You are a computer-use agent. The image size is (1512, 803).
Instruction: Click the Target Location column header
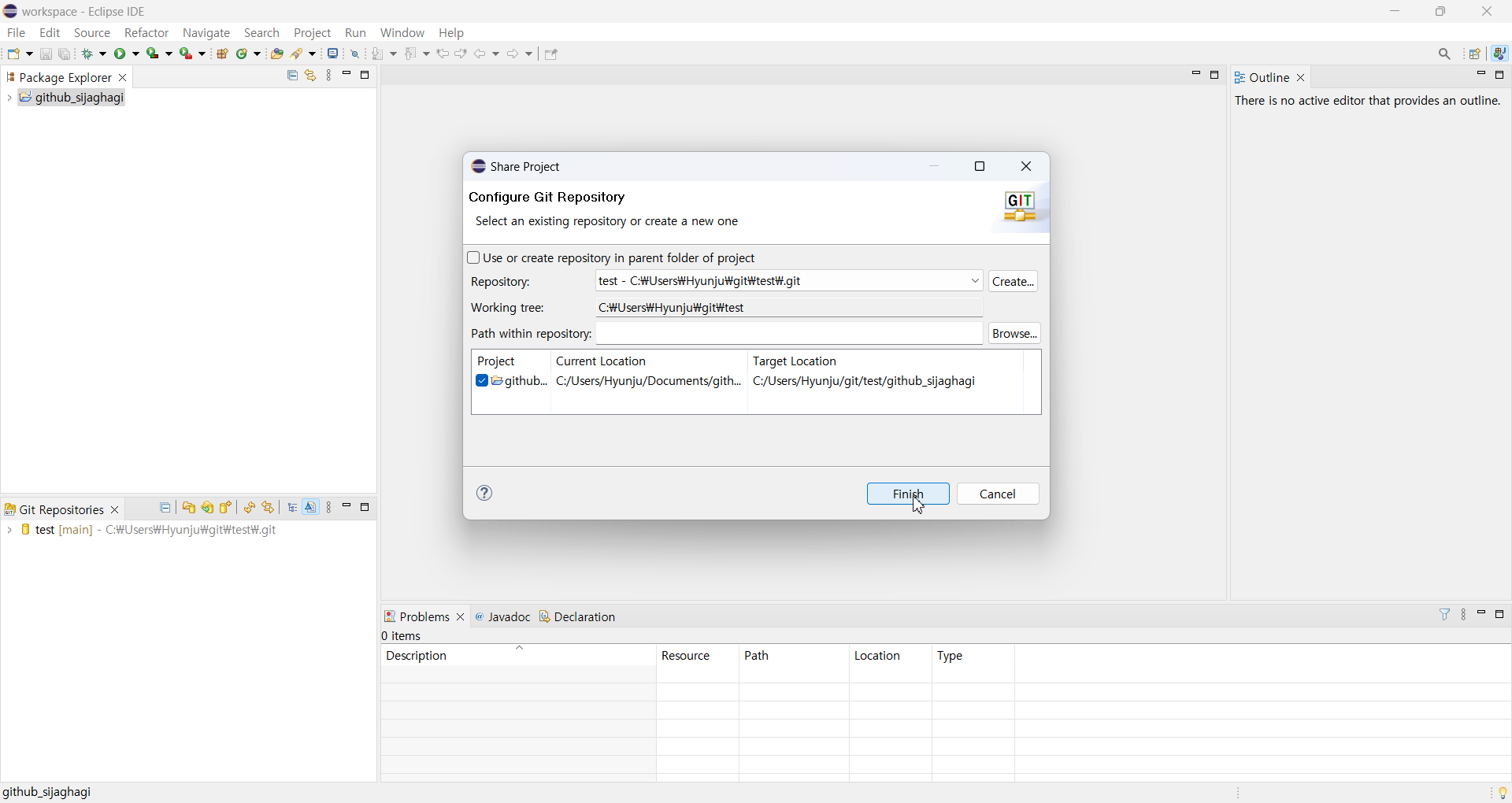point(886,361)
